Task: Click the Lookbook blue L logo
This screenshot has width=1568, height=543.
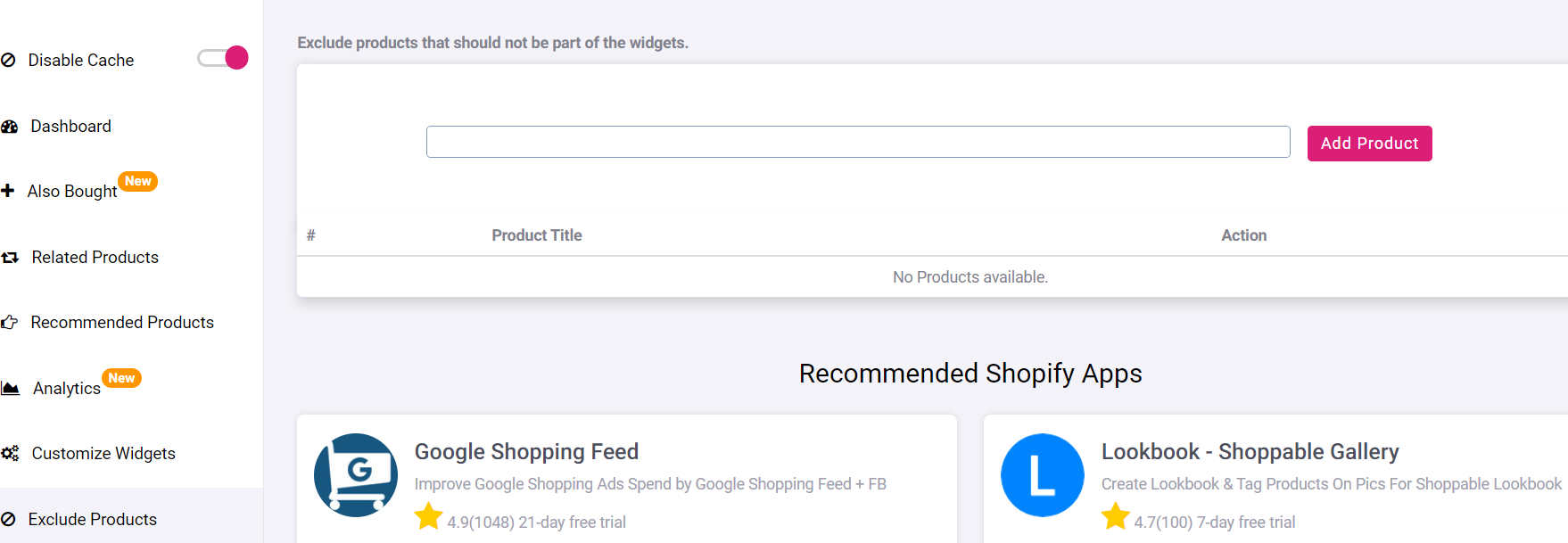Action: [x=1042, y=475]
